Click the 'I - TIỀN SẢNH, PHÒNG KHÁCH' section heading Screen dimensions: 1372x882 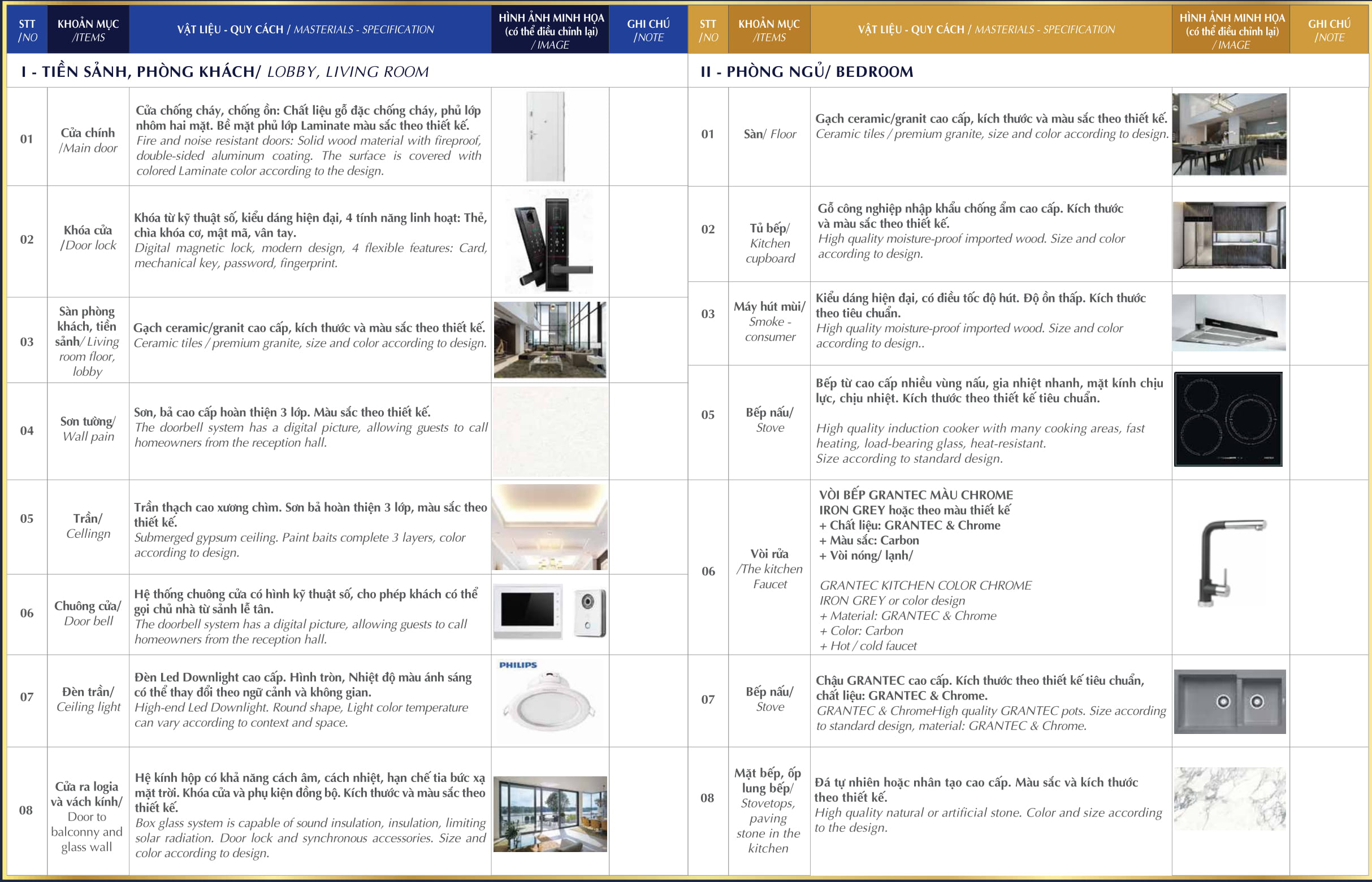(x=224, y=72)
